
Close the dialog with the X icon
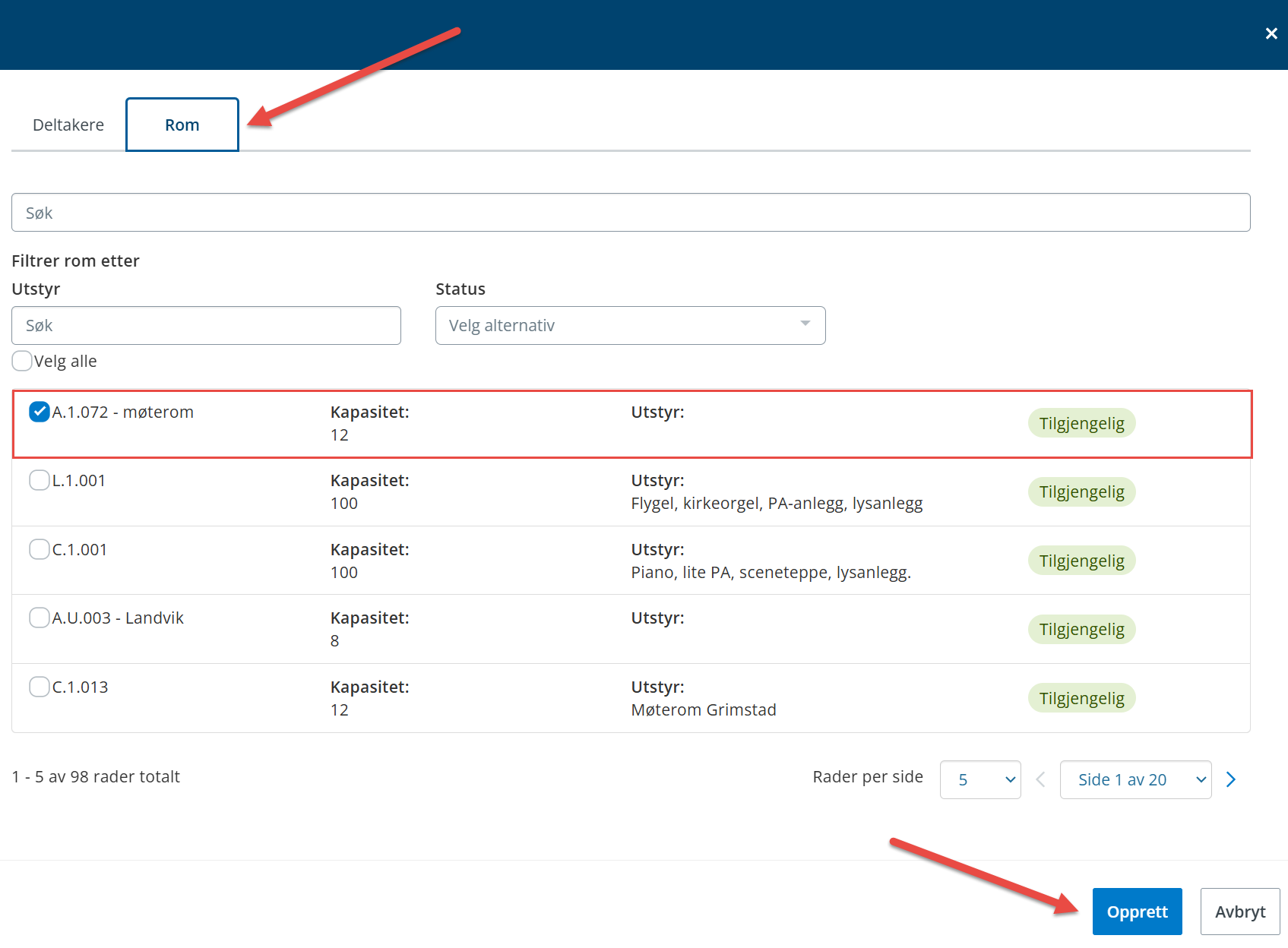point(1271,33)
